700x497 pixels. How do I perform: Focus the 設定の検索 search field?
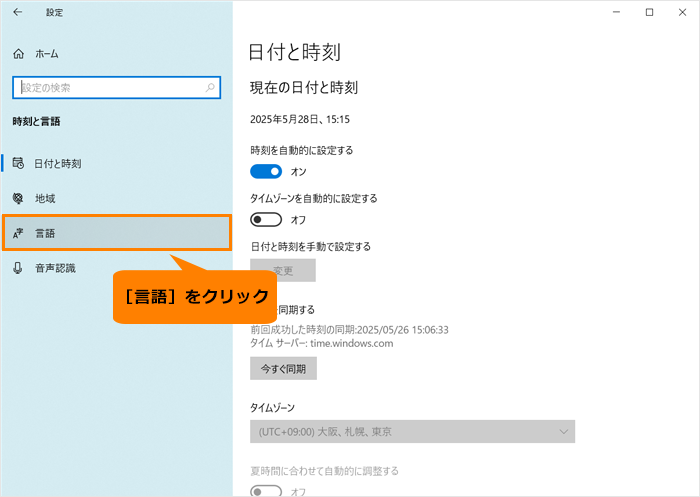click(x=117, y=88)
